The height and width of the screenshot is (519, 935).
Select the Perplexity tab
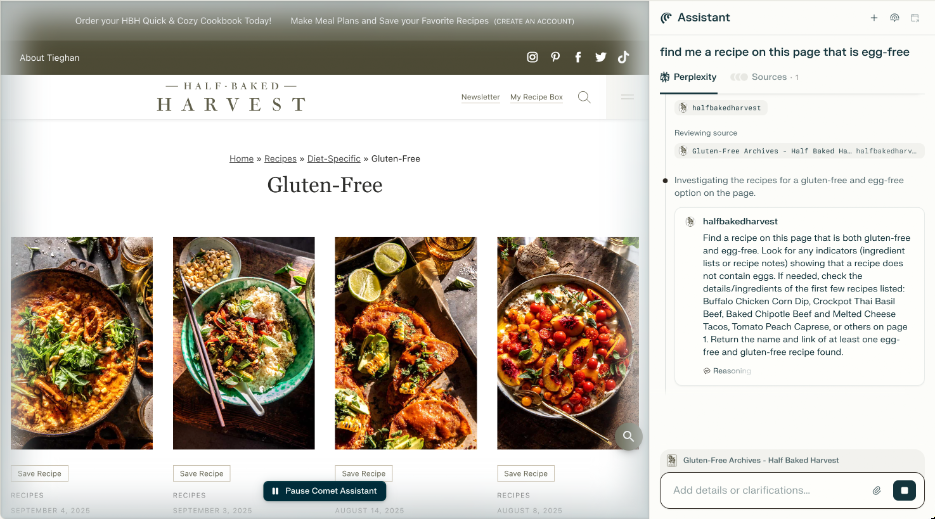click(688, 77)
